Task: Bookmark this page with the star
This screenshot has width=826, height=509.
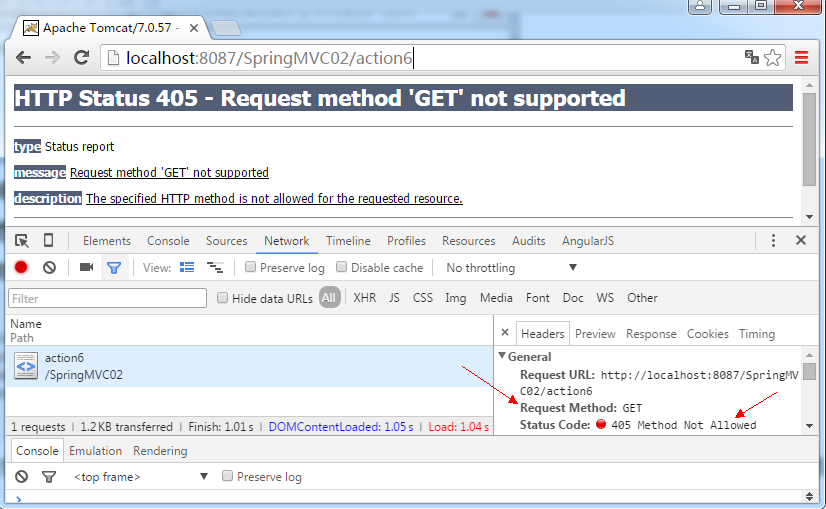Action: click(x=772, y=57)
